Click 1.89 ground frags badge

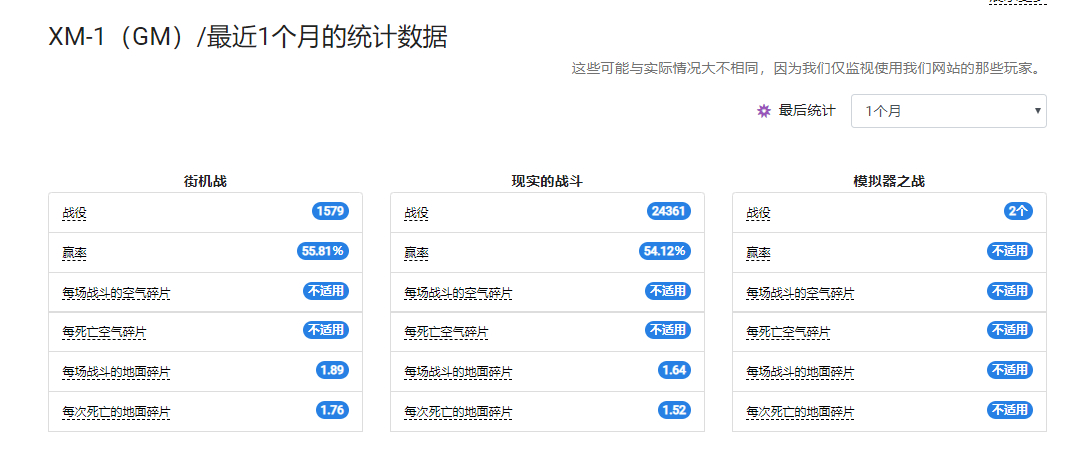[x=333, y=370]
